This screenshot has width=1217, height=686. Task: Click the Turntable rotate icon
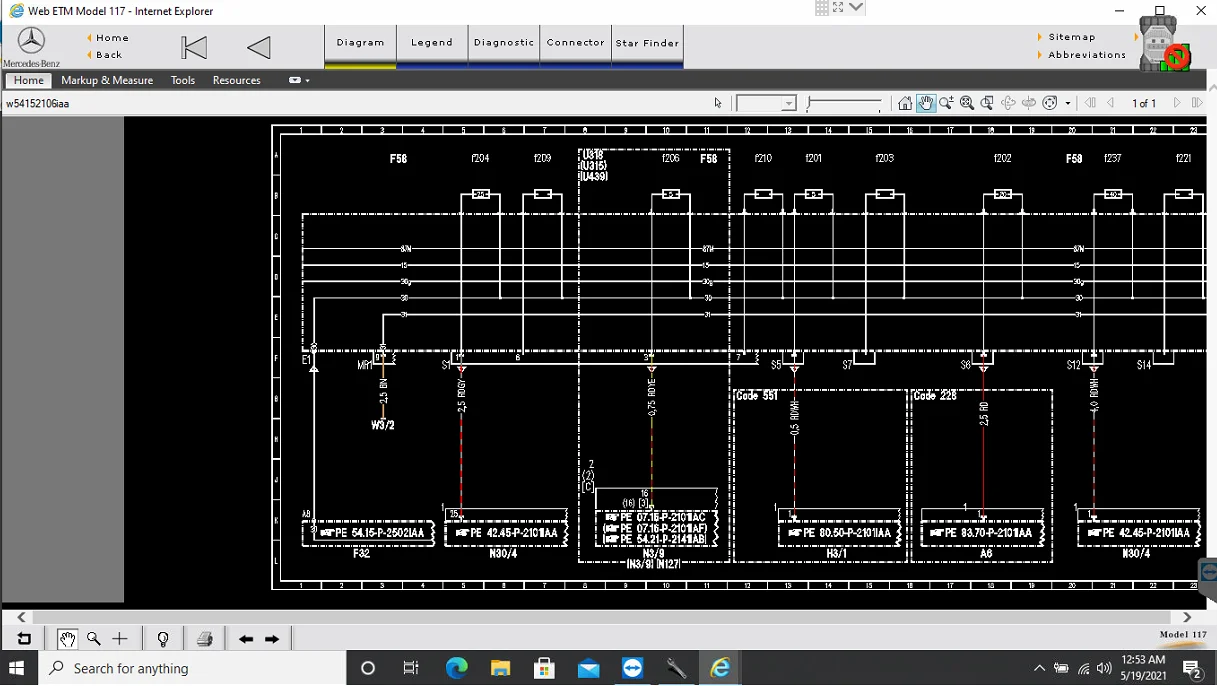click(1029, 103)
